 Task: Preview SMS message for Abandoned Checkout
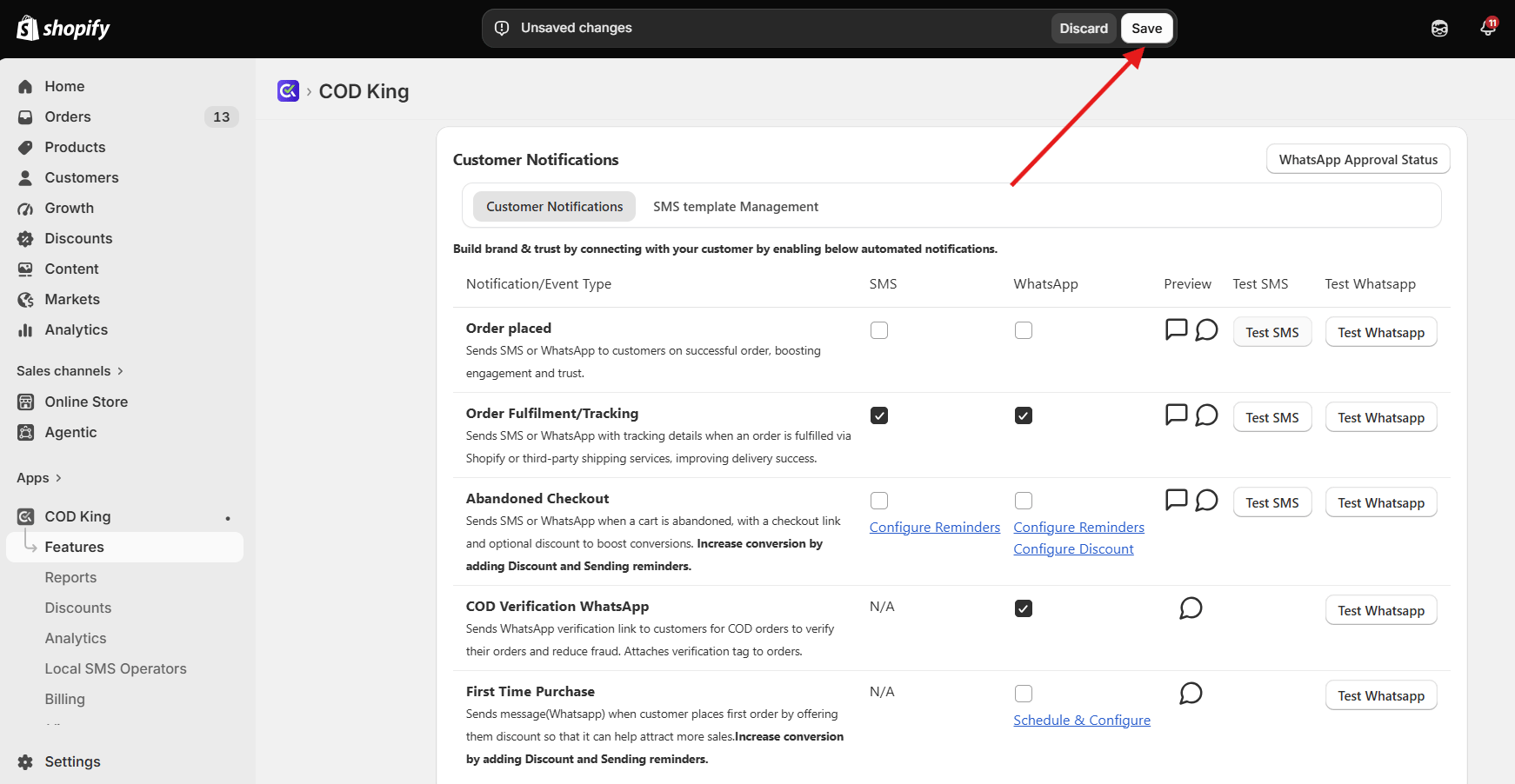[x=1176, y=500]
